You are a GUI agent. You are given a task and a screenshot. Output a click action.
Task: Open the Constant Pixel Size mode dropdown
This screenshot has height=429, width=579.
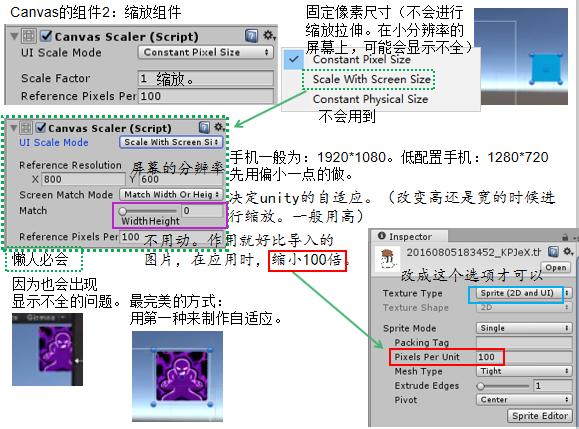tap(206, 52)
